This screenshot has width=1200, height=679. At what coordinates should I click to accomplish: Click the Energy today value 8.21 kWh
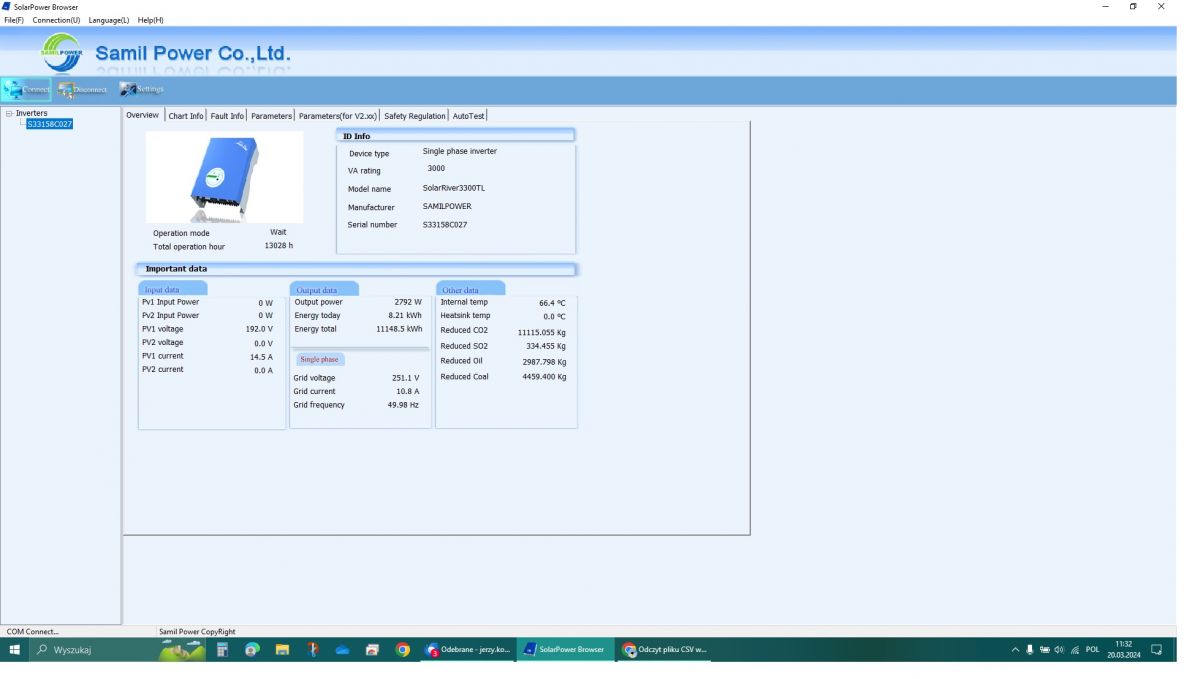(x=405, y=316)
